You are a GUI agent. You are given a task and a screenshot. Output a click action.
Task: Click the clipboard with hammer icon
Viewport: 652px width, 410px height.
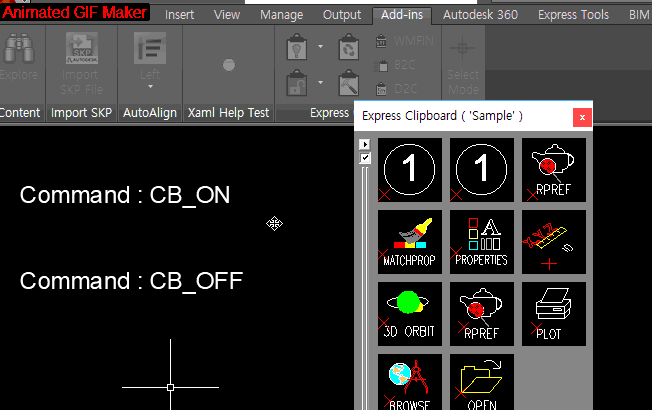point(348,82)
